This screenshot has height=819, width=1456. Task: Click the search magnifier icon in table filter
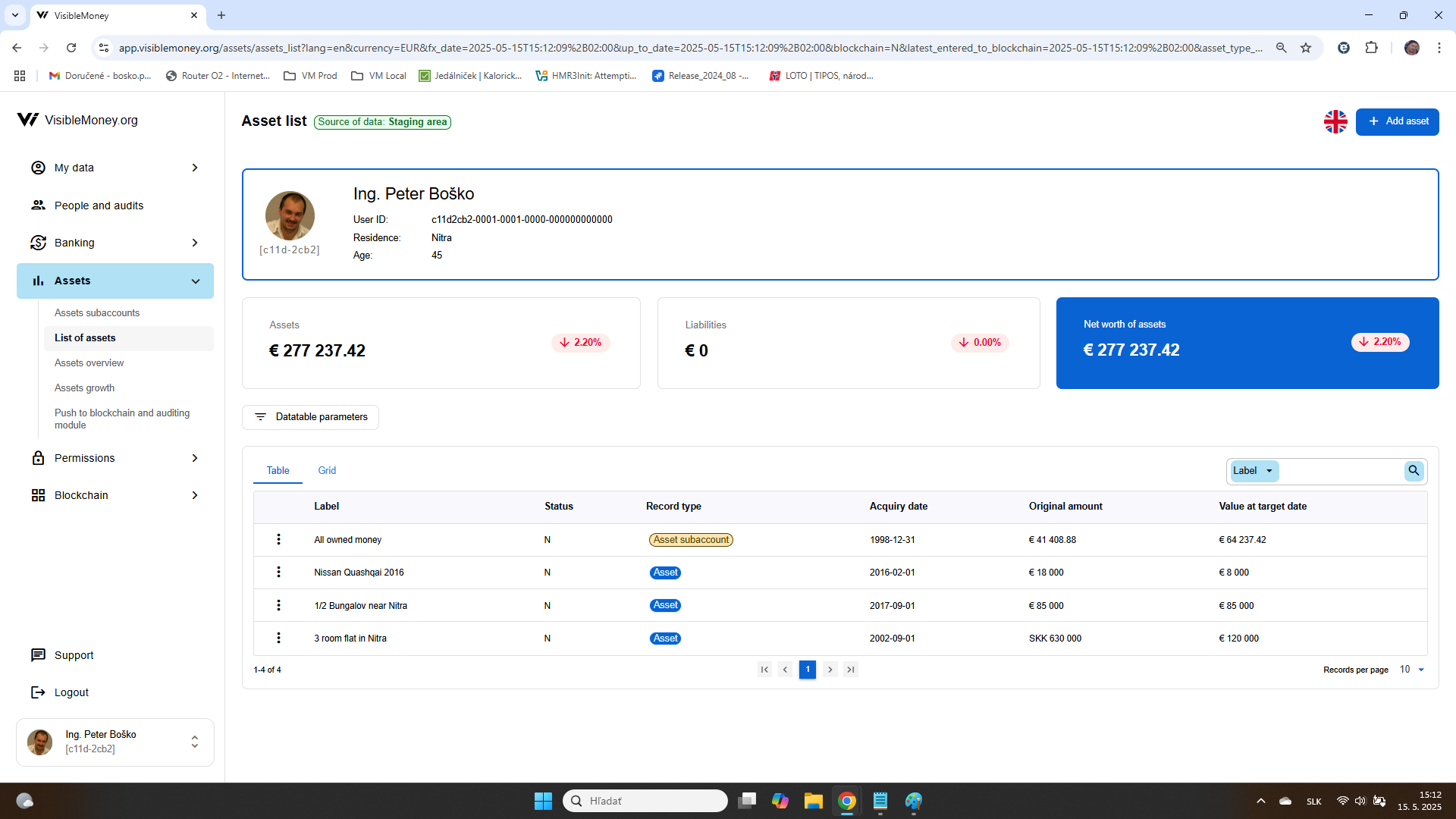tap(1414, 471)
